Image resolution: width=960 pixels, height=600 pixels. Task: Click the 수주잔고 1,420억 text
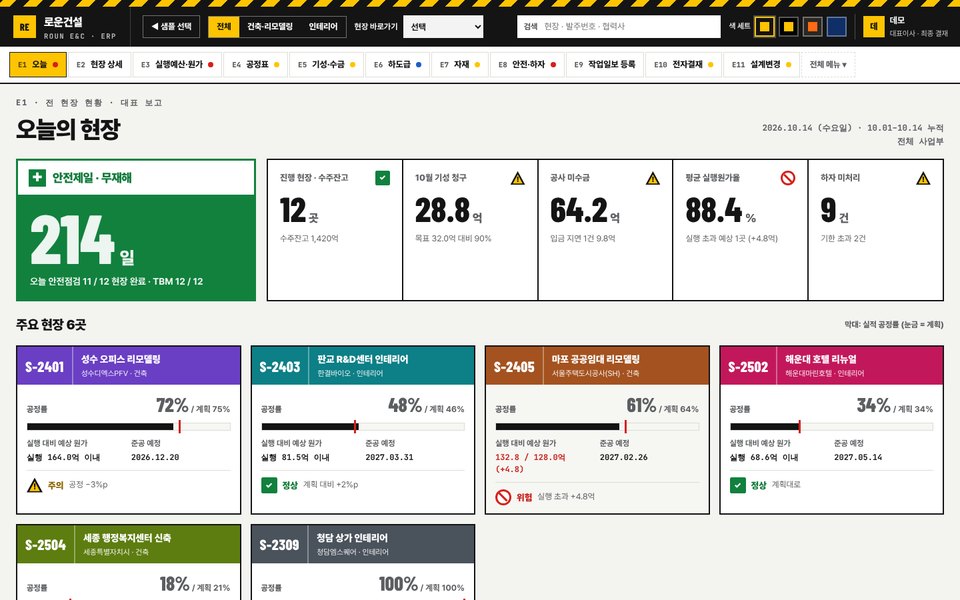coord(309,239)
